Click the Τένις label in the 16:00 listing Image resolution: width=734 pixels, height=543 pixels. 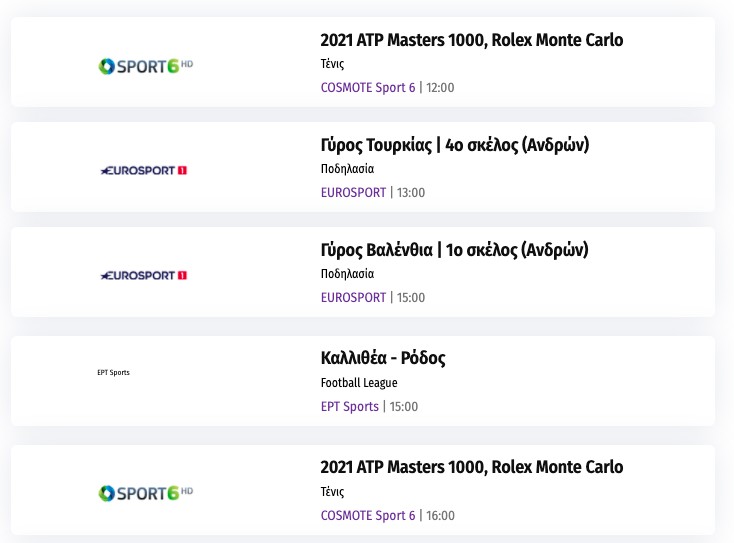click(332, 492)
